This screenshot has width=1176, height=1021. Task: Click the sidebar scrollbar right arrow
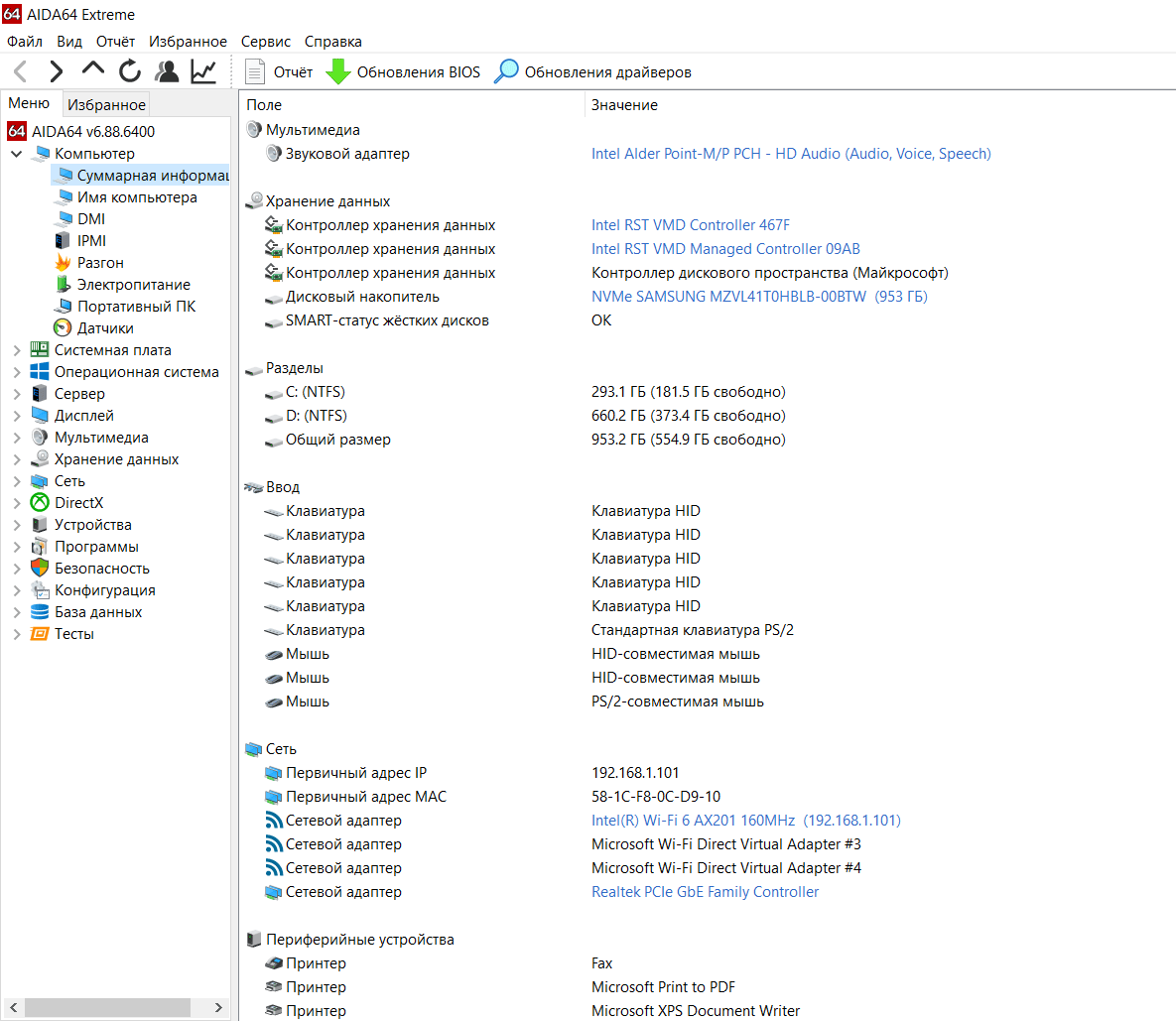[x=218, y=1007]
